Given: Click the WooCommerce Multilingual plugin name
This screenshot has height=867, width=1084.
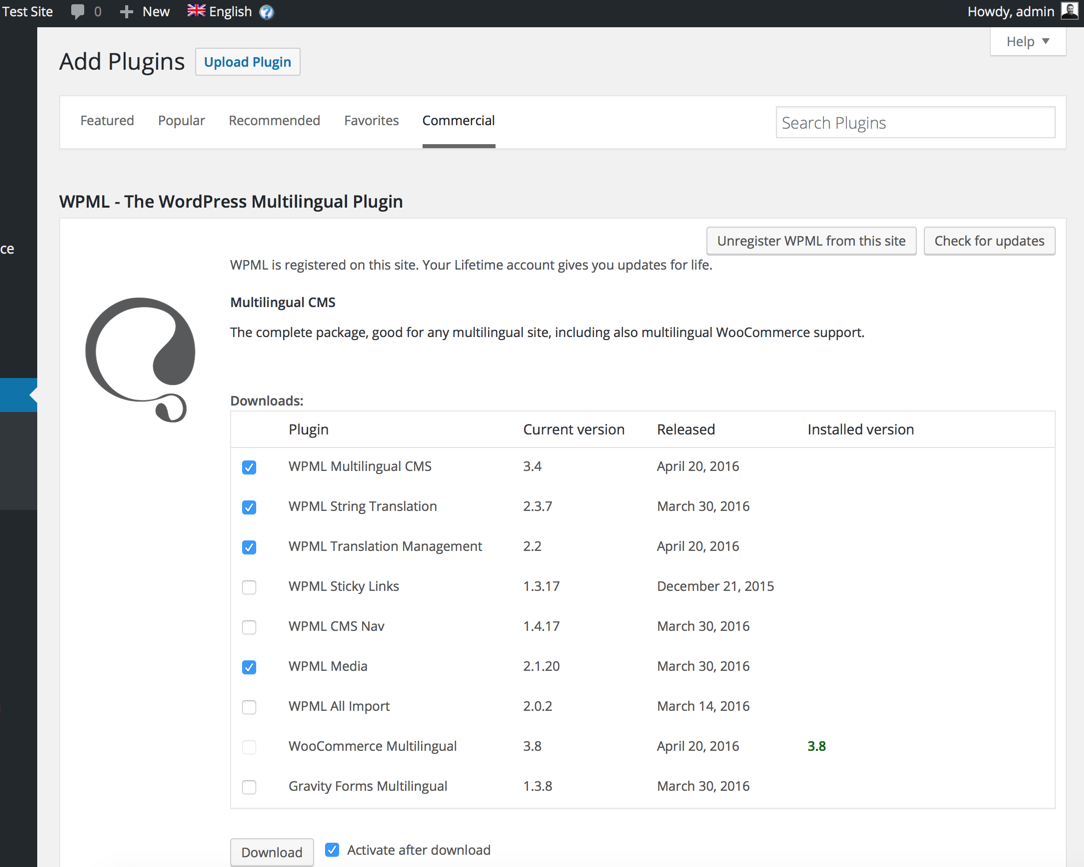Looking at the screenshot, I should click(373, 746).
